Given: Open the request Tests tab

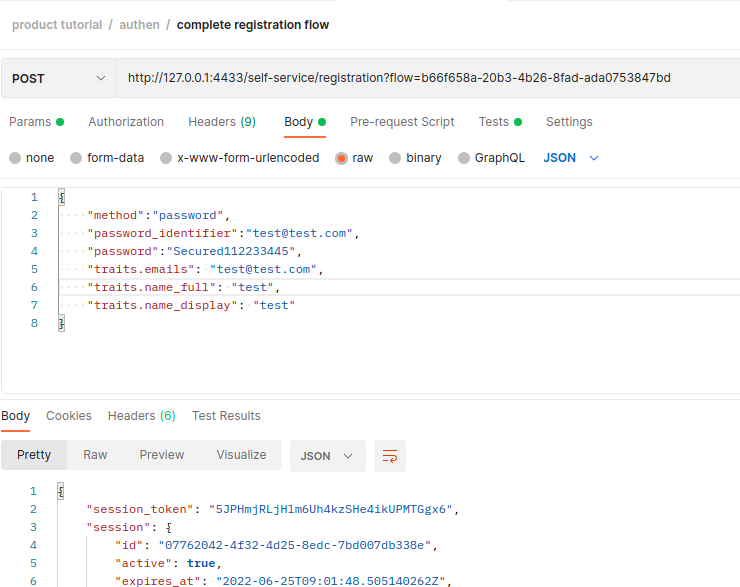Looking at the screenshot, I should [x=494, y=122].
